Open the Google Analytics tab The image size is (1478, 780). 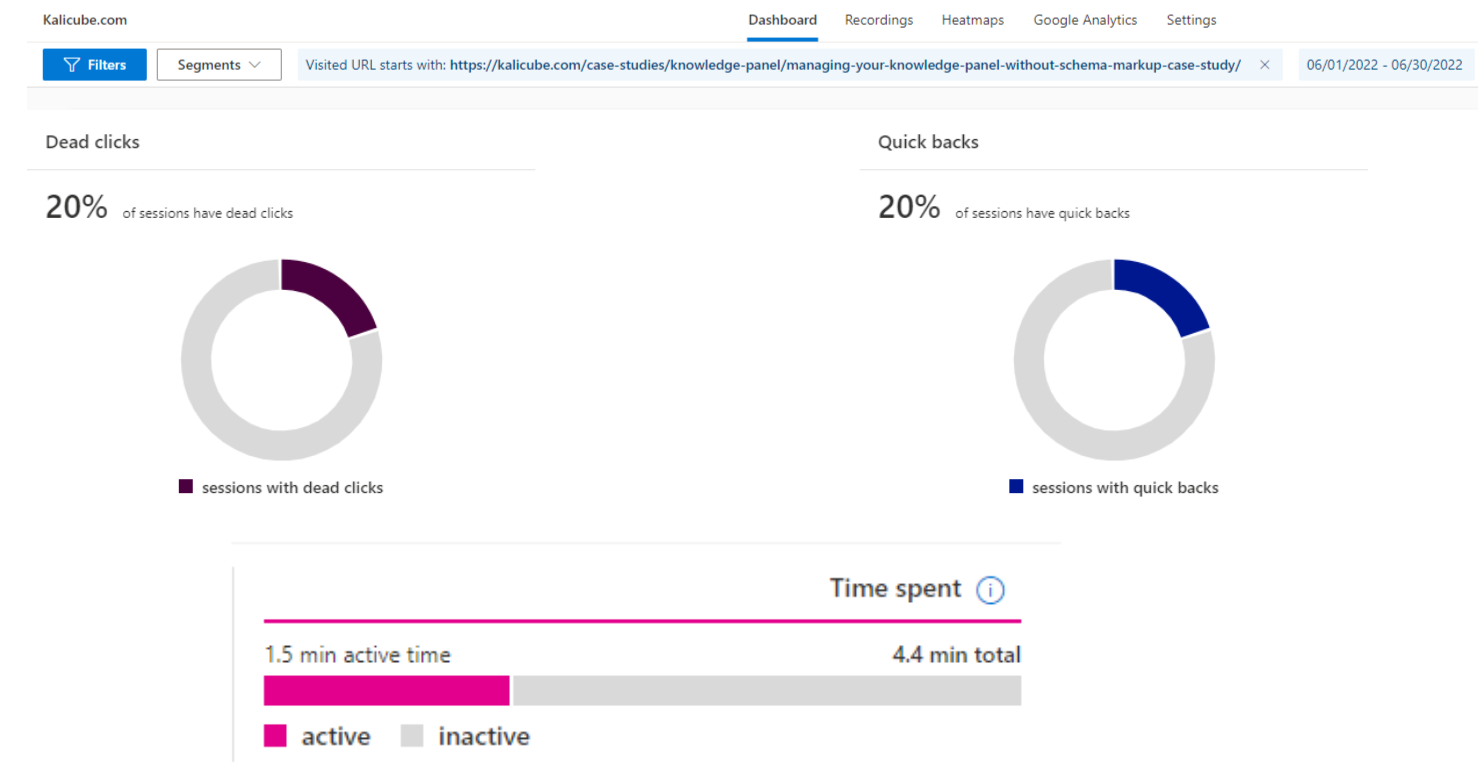[x=1085, y=20]
